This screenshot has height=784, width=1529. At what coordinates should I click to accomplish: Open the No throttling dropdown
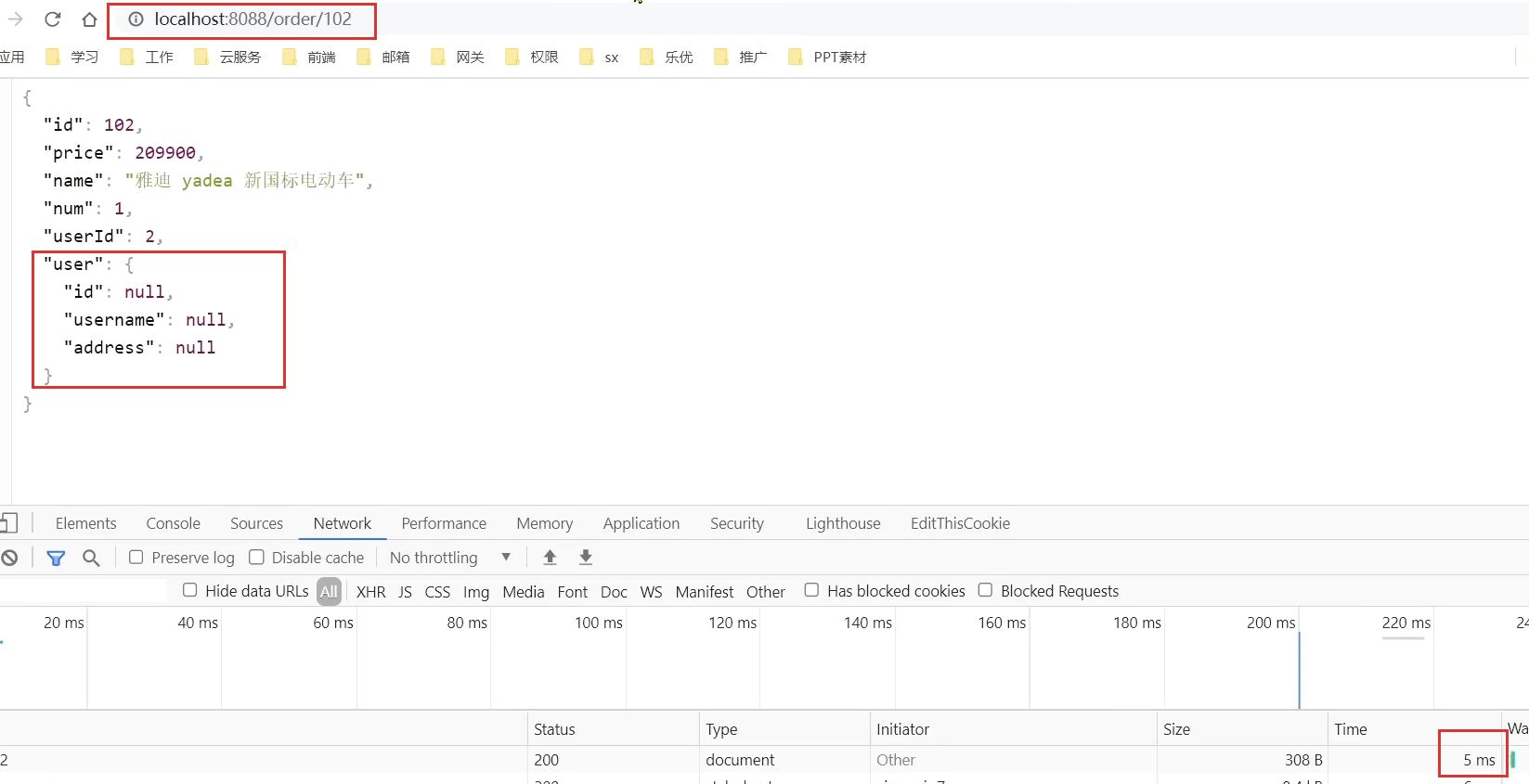[x=450, y=557]
